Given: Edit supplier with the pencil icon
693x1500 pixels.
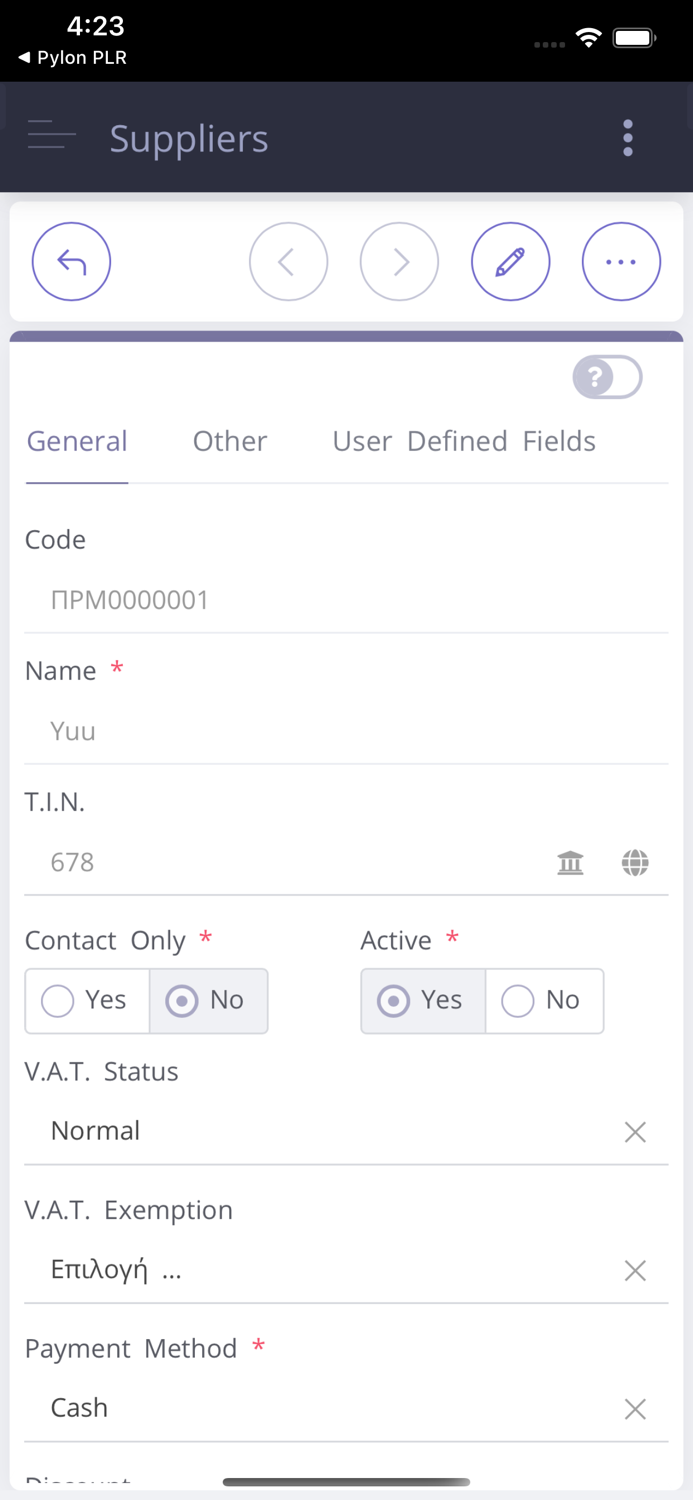Looking at the screenshot, I should tap(510, 262).
